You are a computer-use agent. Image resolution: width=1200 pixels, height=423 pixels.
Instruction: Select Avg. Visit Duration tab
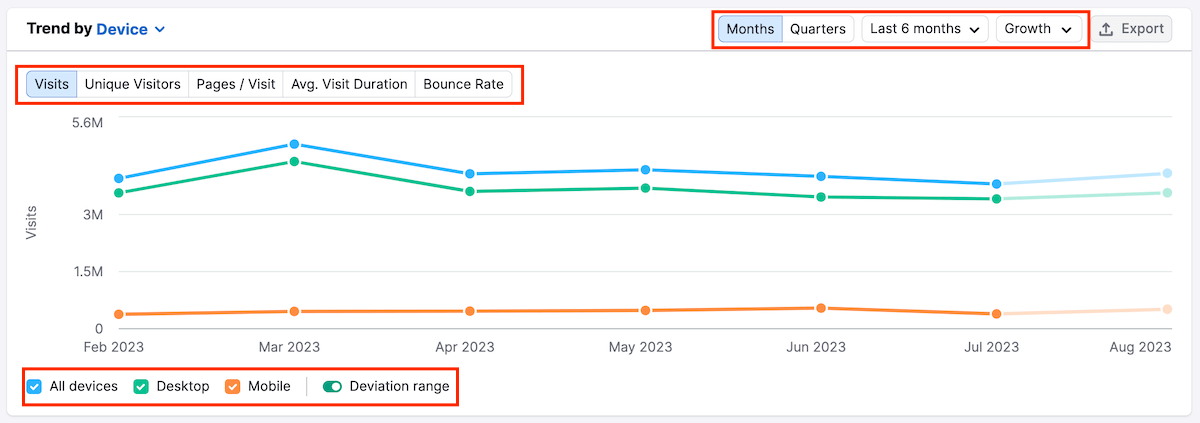[349, 84]
